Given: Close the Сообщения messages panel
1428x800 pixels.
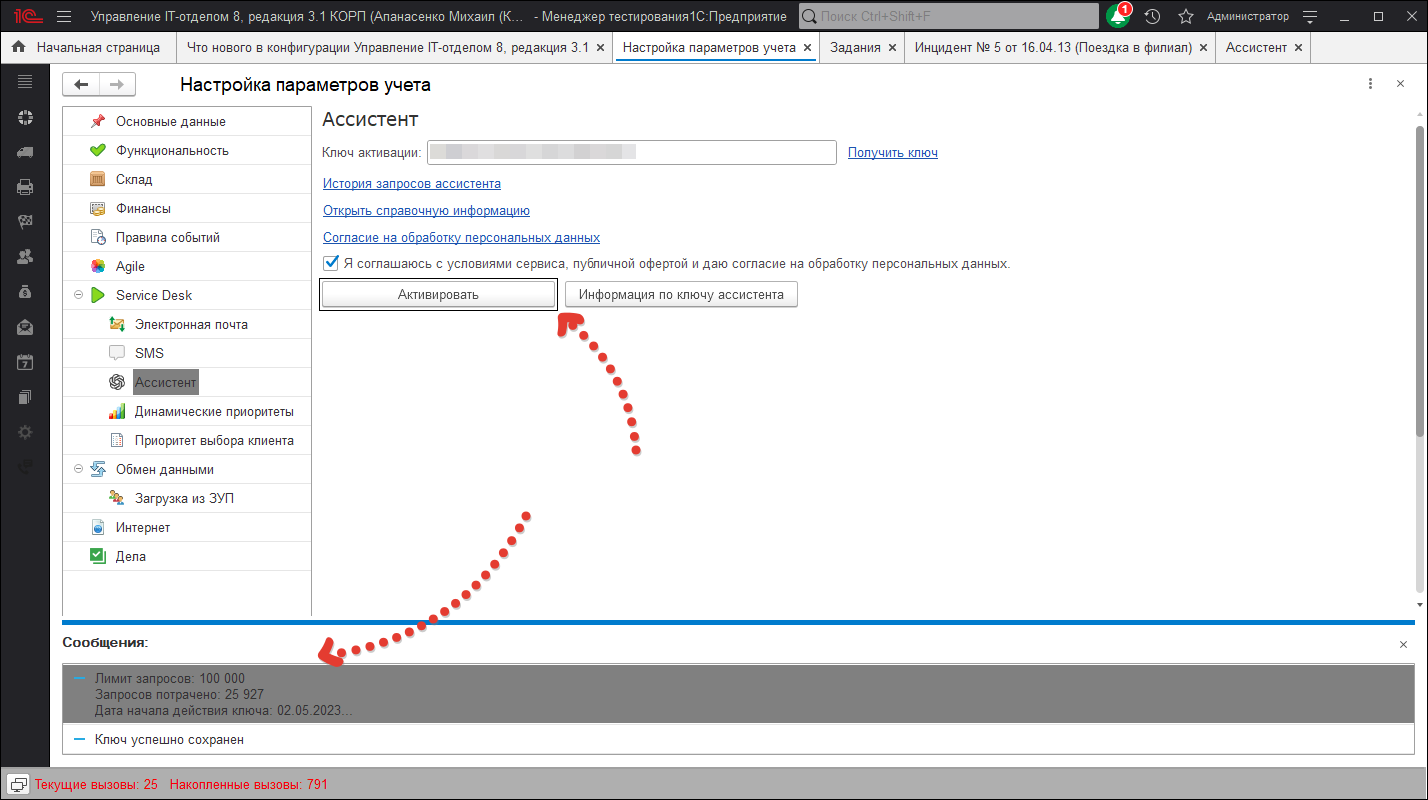Looking at the screenshot, I should click(1403, 645).
